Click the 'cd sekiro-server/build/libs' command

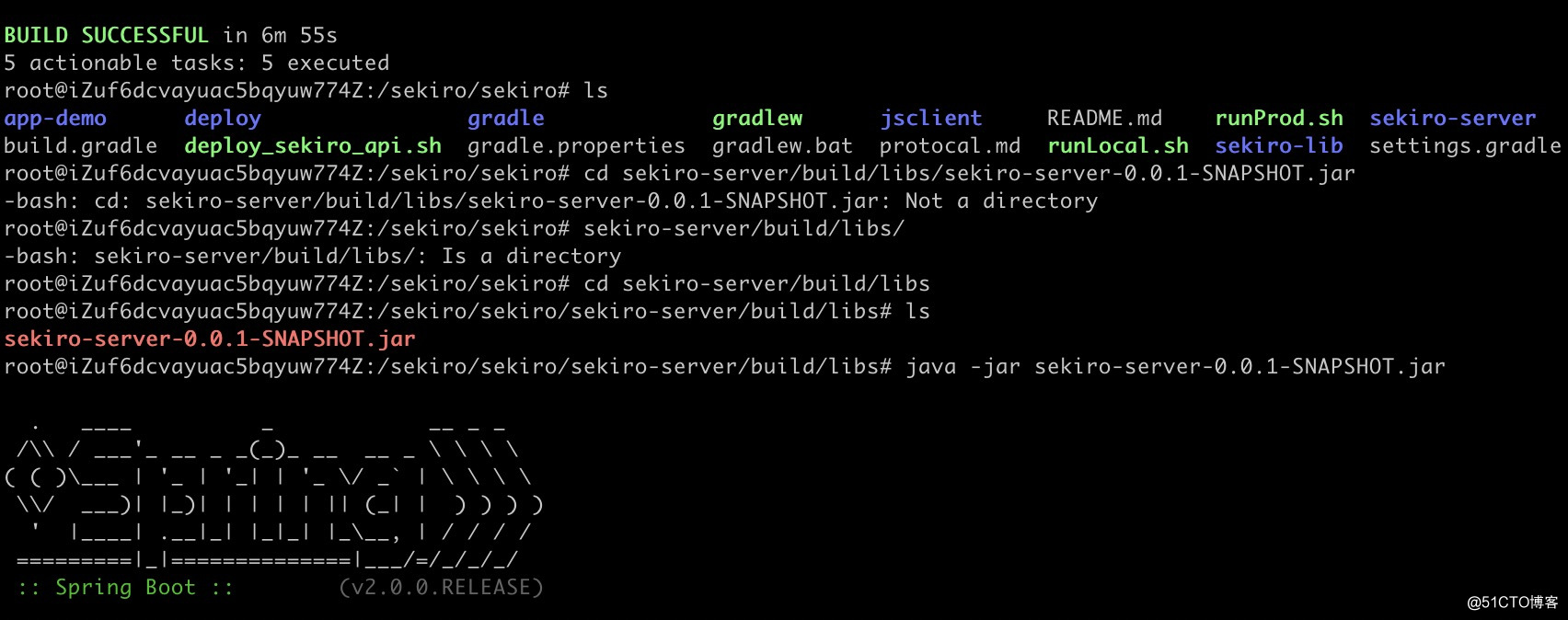tap(757, 283)
